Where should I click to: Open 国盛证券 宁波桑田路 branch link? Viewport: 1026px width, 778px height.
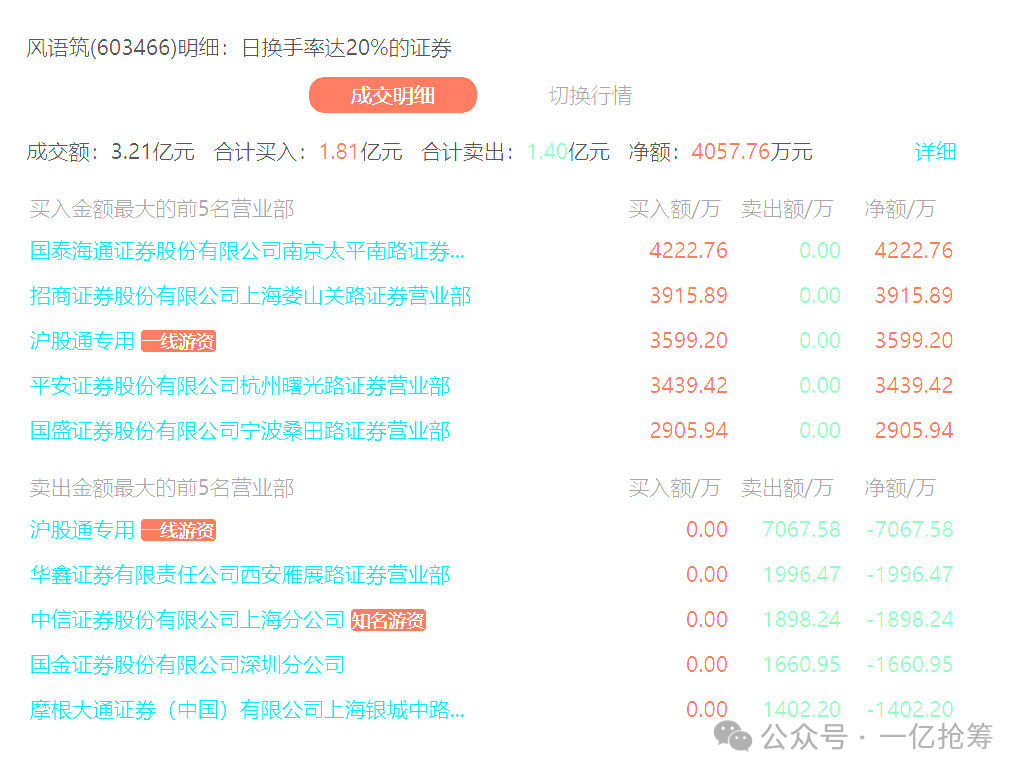[x=240, y=431]
